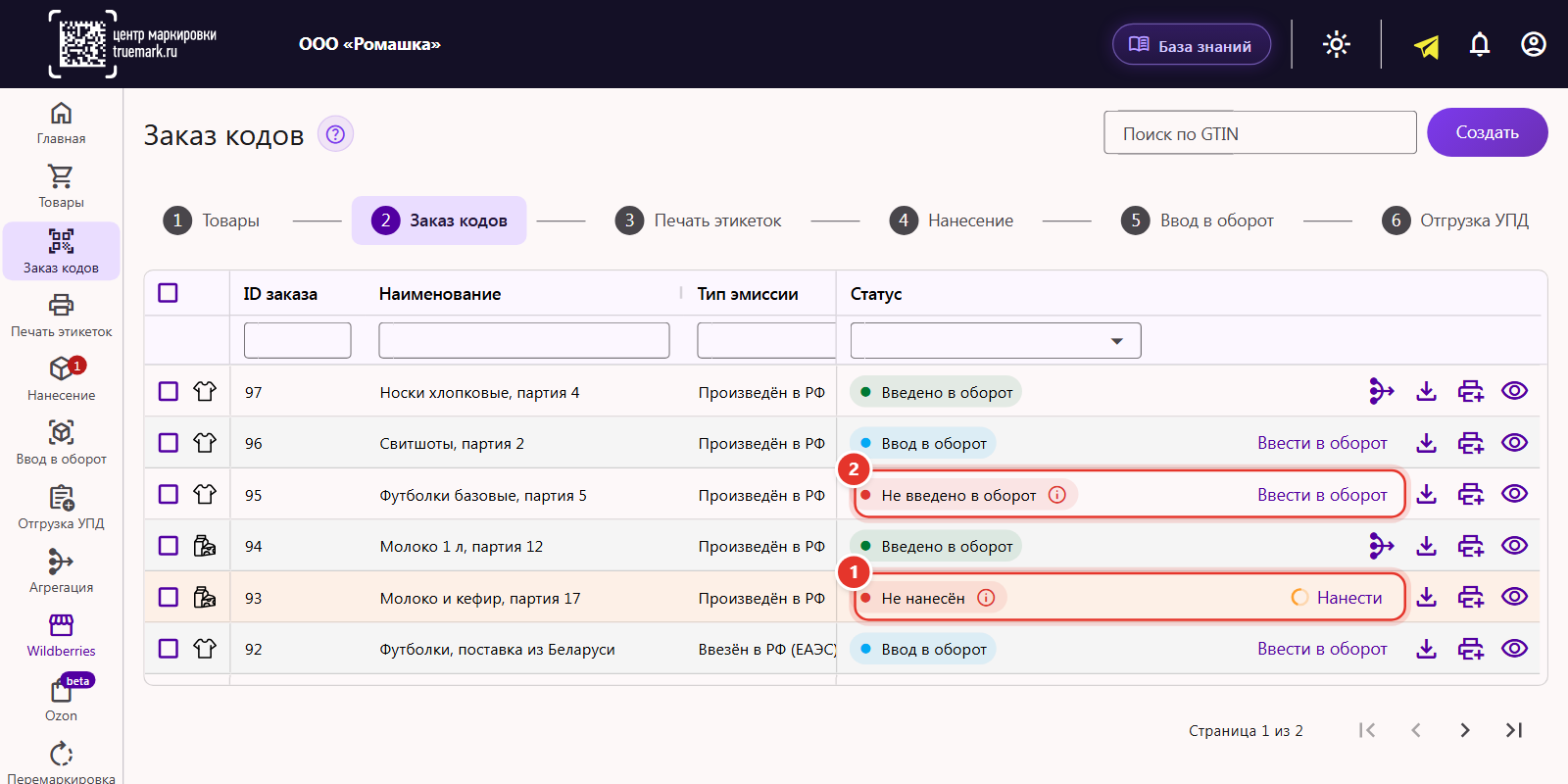Go to Печать этикеток in sidebar
The image size is (1568, 784).
[61, 317]
